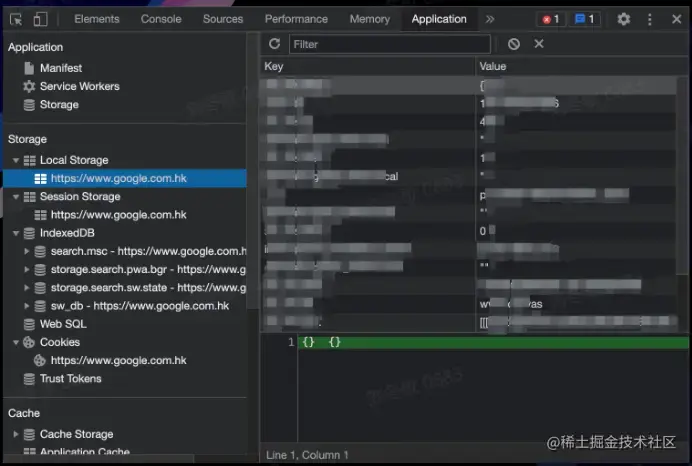
Task: Delete selected entry with the X icon
Action: [538, 44]
